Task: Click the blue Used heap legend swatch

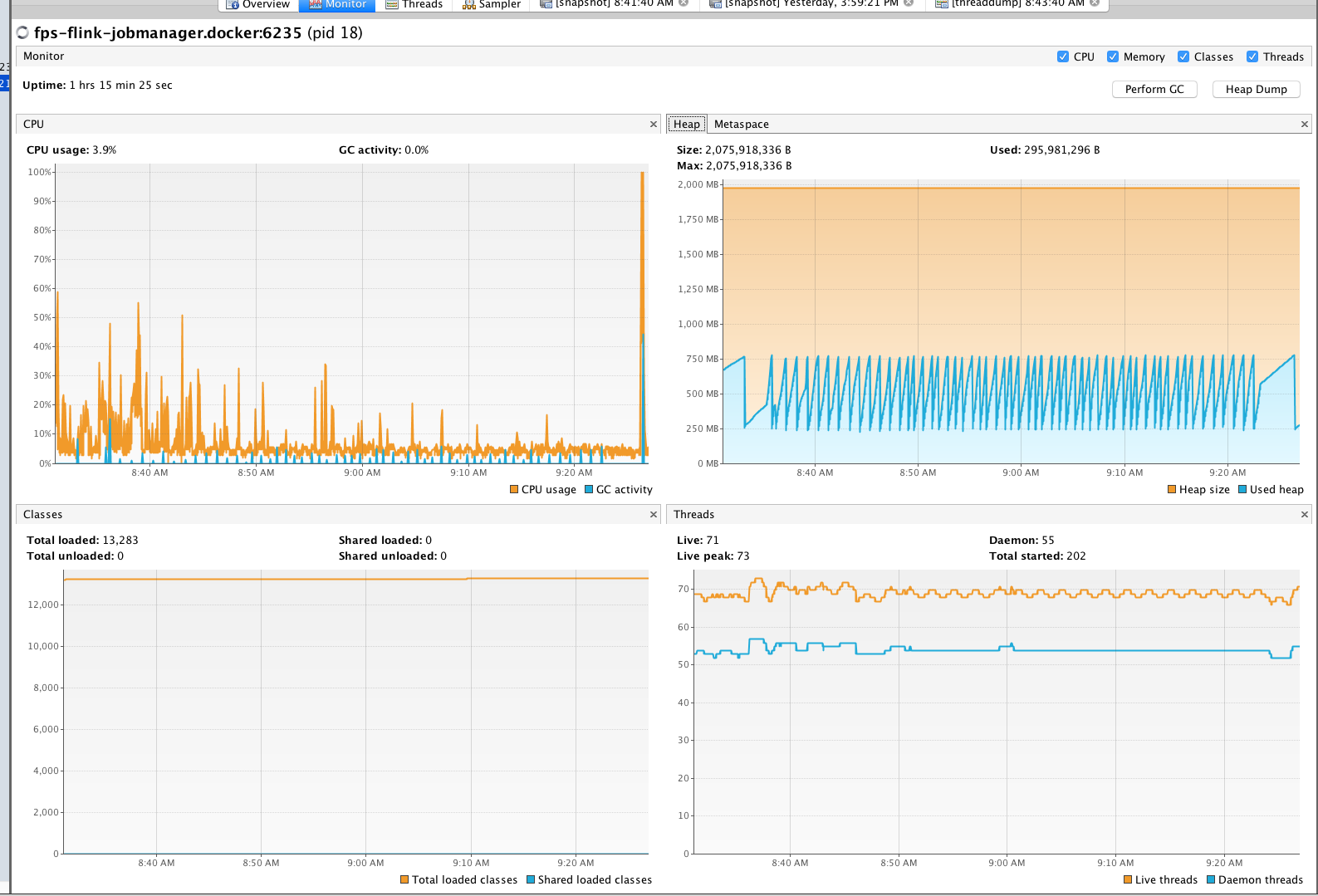Action: 1242,490
